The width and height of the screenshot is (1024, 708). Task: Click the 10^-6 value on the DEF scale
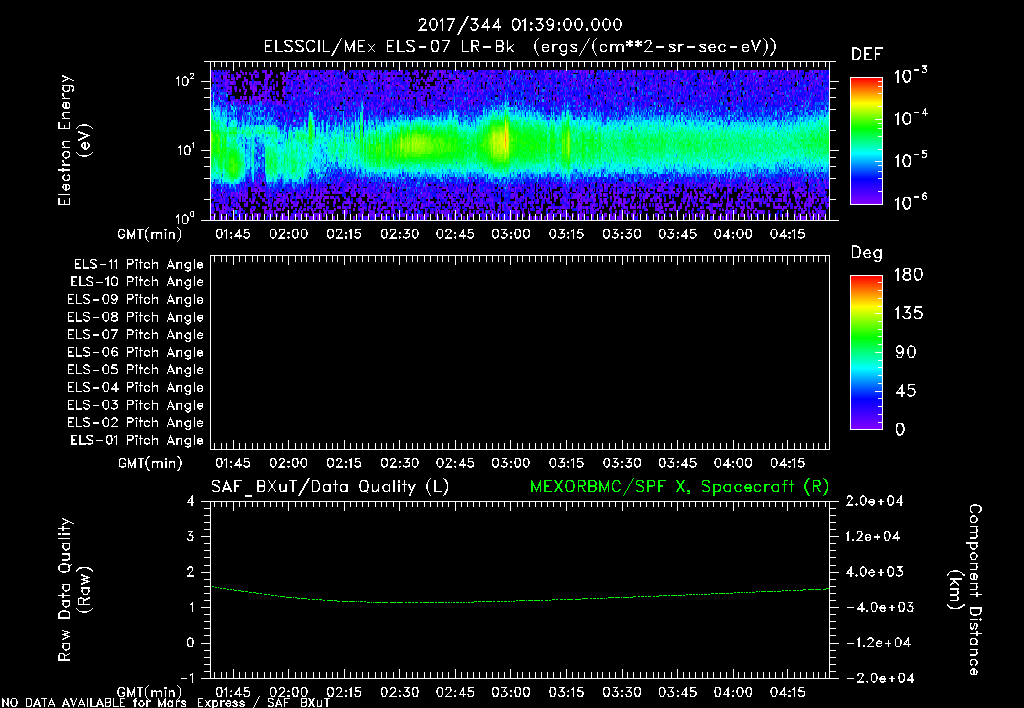[x=910, y=202]
